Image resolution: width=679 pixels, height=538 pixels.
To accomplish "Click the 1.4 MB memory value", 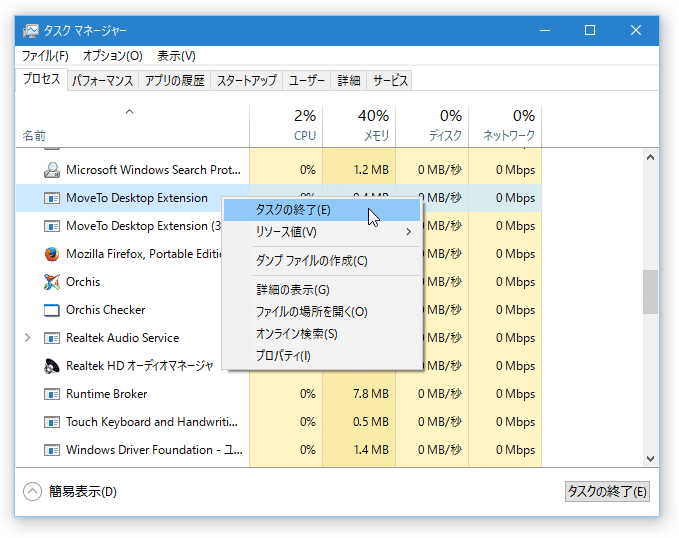I will coord(370,450).
